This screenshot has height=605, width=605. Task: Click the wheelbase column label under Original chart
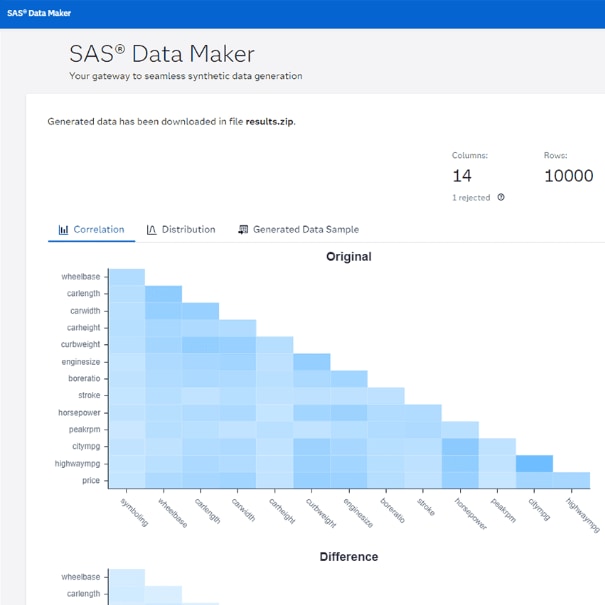click(x=173, y=512)
